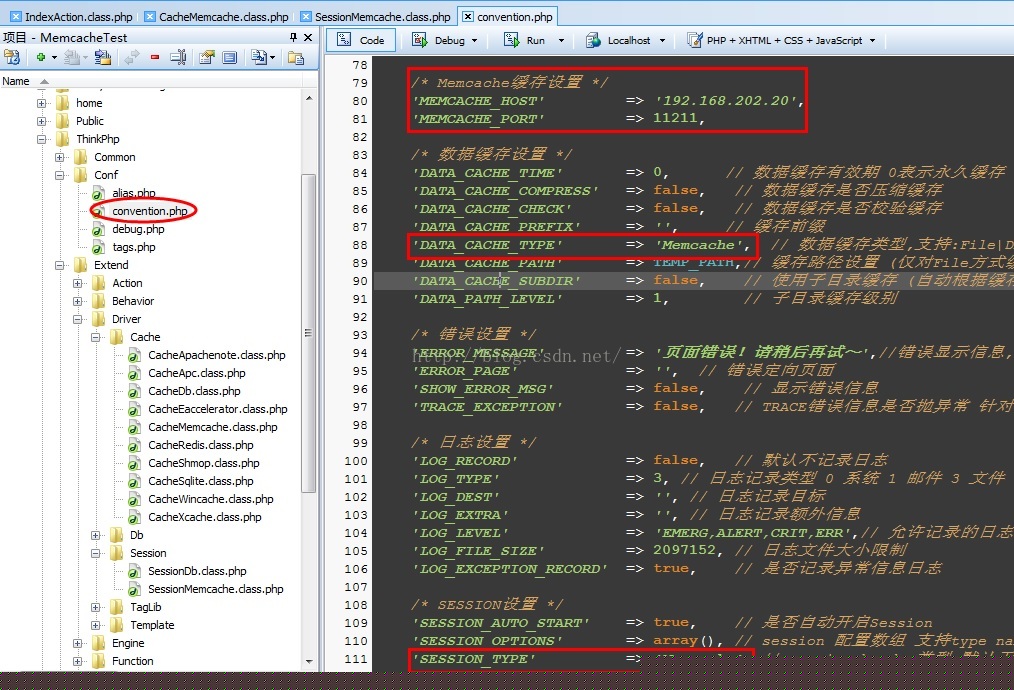The image size is (1014, 690).
Task: Click the red minus remove icon
Action: [154, 58]
